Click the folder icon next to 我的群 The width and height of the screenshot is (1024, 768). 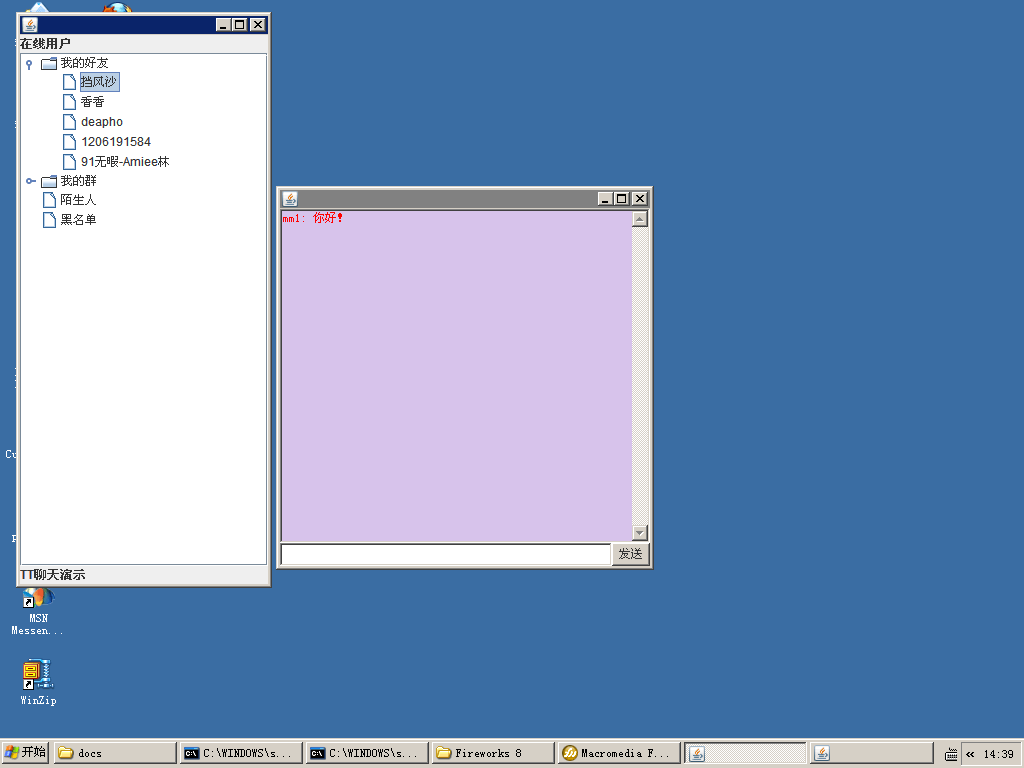click(x=49, y=181)
